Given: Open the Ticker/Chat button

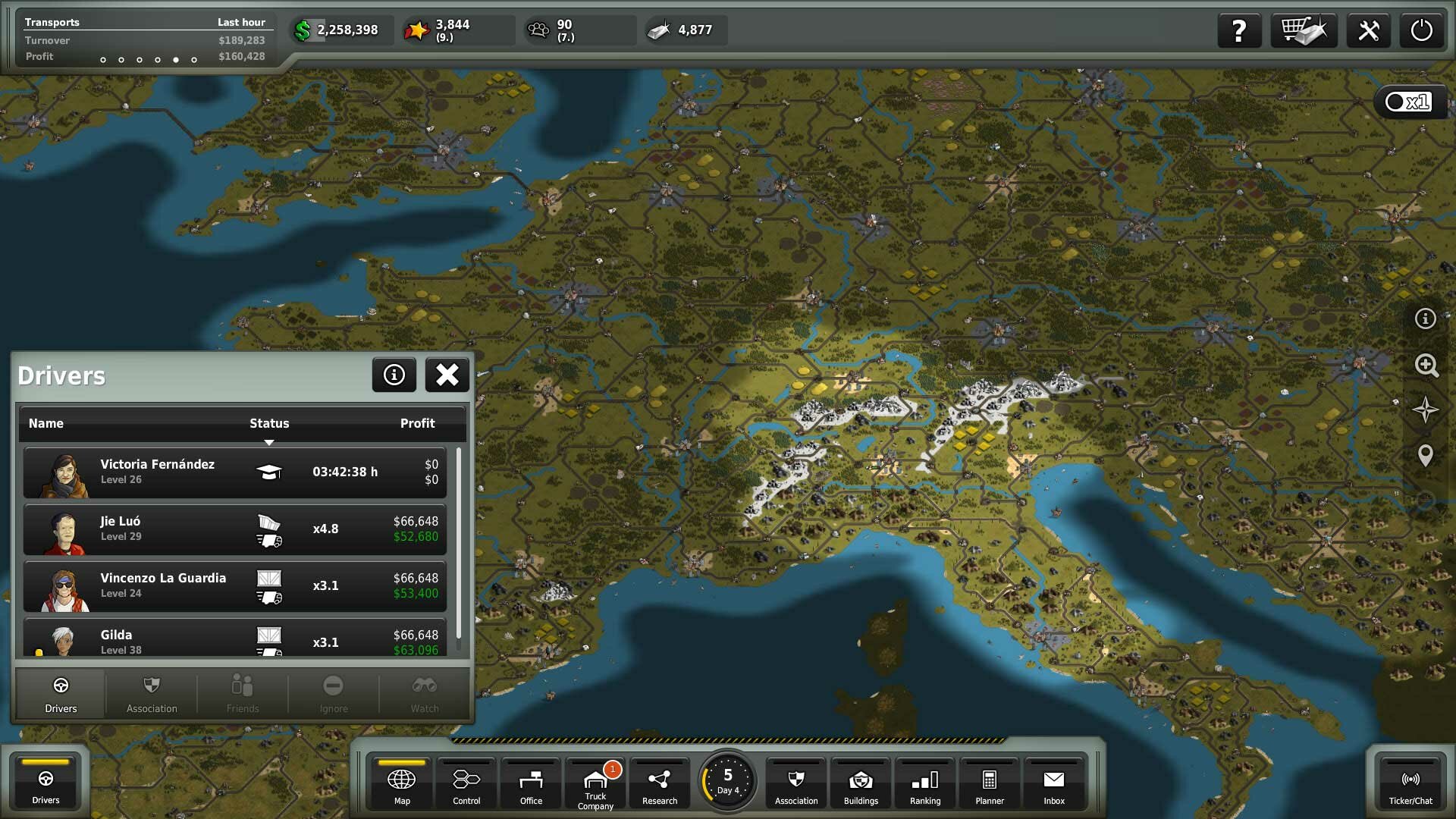Looking at the screenshot, I should [1410, 785].
